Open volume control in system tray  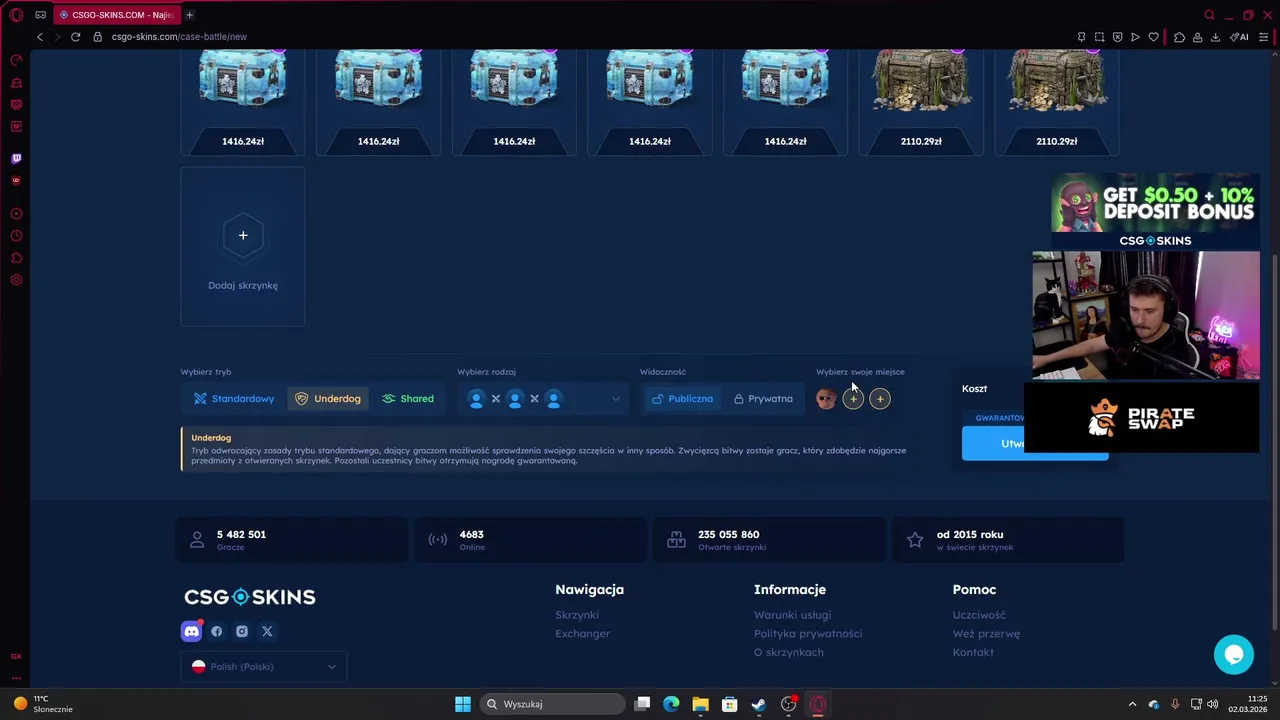pos(1212,704)
